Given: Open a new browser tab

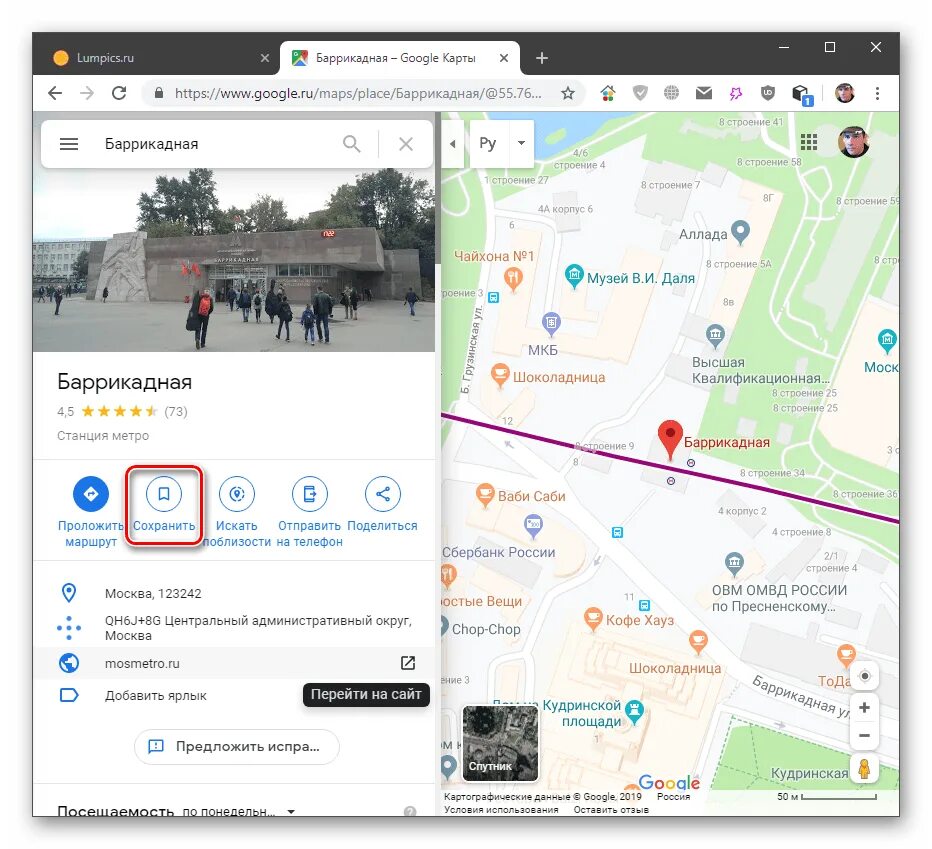Looking at the screenshot, I should (x=541, y=58).
